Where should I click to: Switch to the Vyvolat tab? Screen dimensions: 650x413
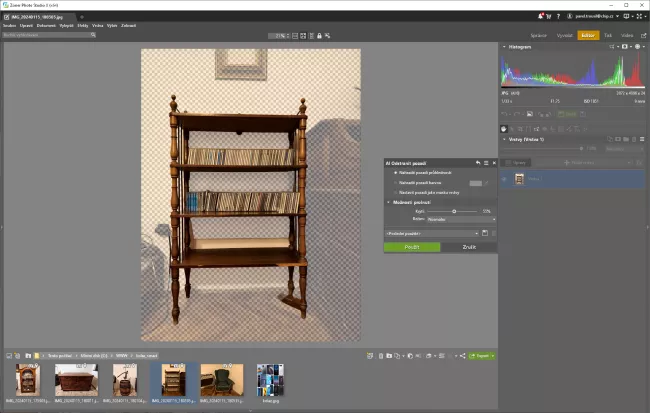click(x=564, y=36)
